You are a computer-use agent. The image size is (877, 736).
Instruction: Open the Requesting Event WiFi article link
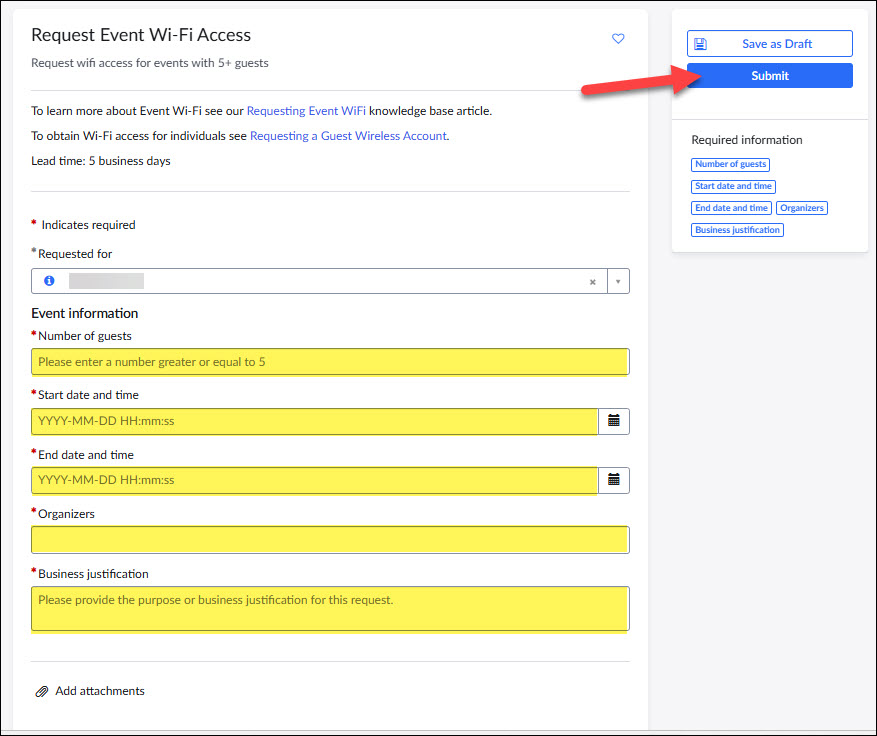306,111
